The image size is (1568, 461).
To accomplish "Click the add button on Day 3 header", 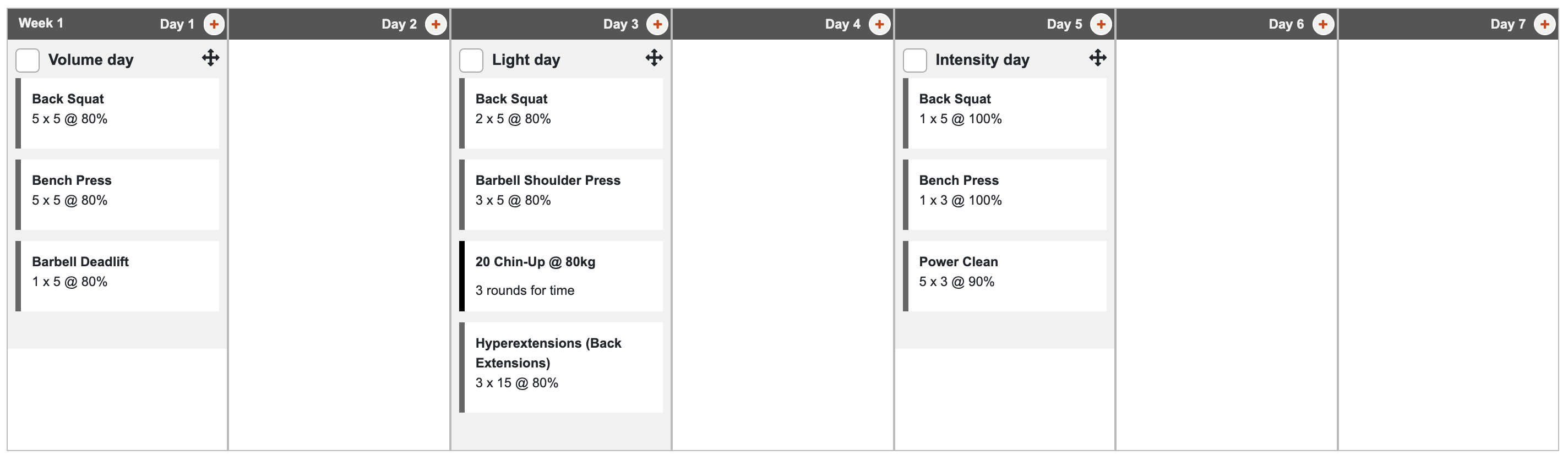I will point(657,24).
